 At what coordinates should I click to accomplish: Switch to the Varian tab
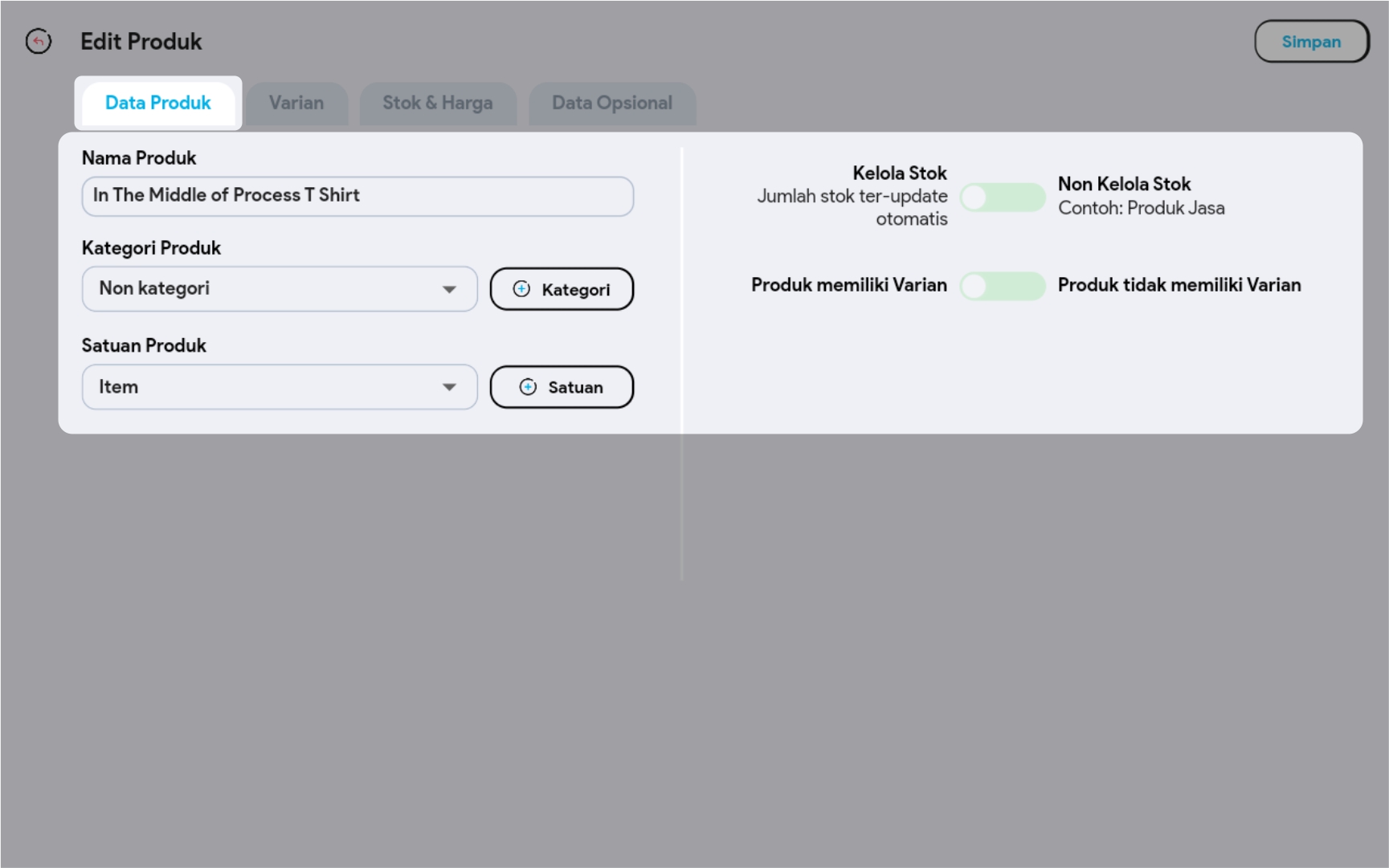(x=296, y=104)
